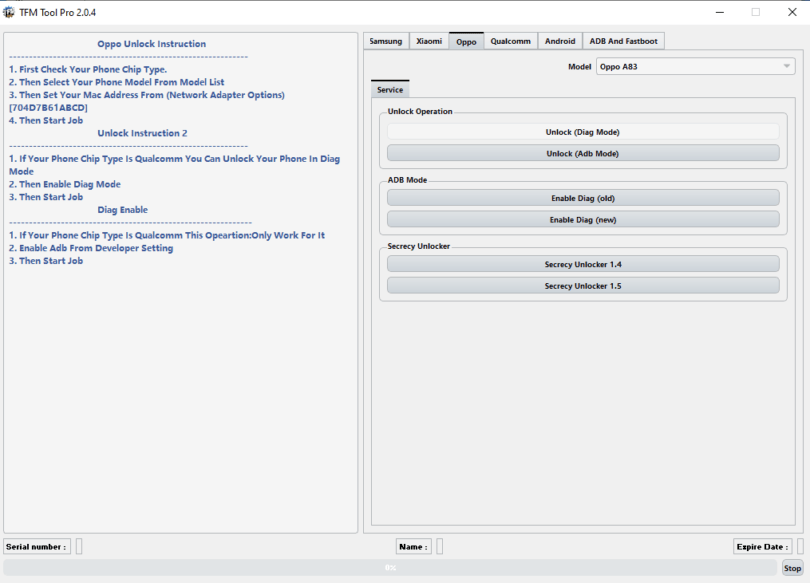Screen dimensions: 810x583
Task: Switch to the Samsung tab
Action: pos(386,41)
